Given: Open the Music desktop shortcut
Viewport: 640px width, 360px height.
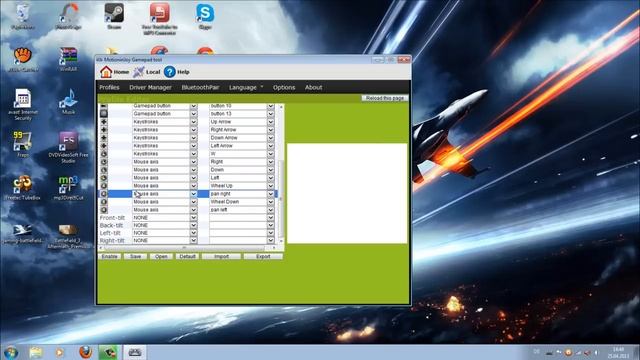Looking at the screenshot, I should tap(68, 101).
